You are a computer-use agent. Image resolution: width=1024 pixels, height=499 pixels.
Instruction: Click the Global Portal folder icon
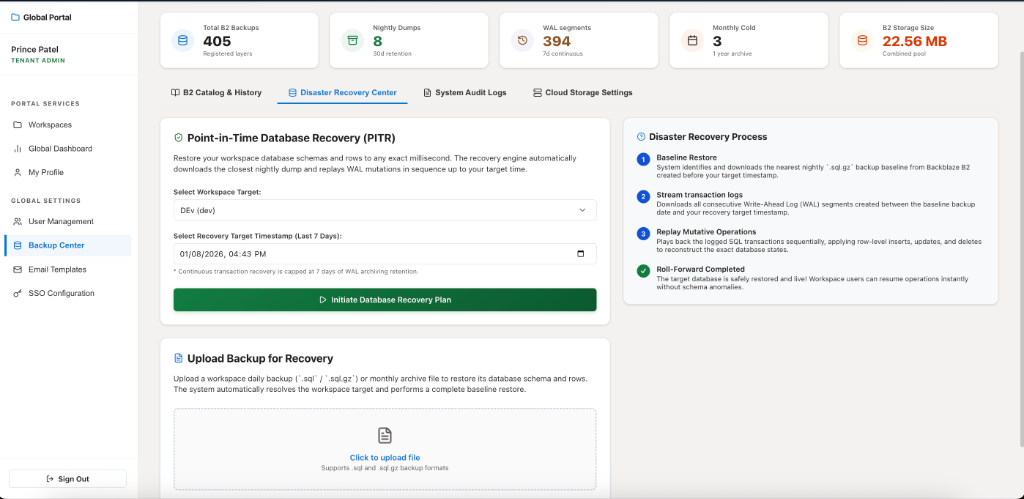tap(15, 18)
